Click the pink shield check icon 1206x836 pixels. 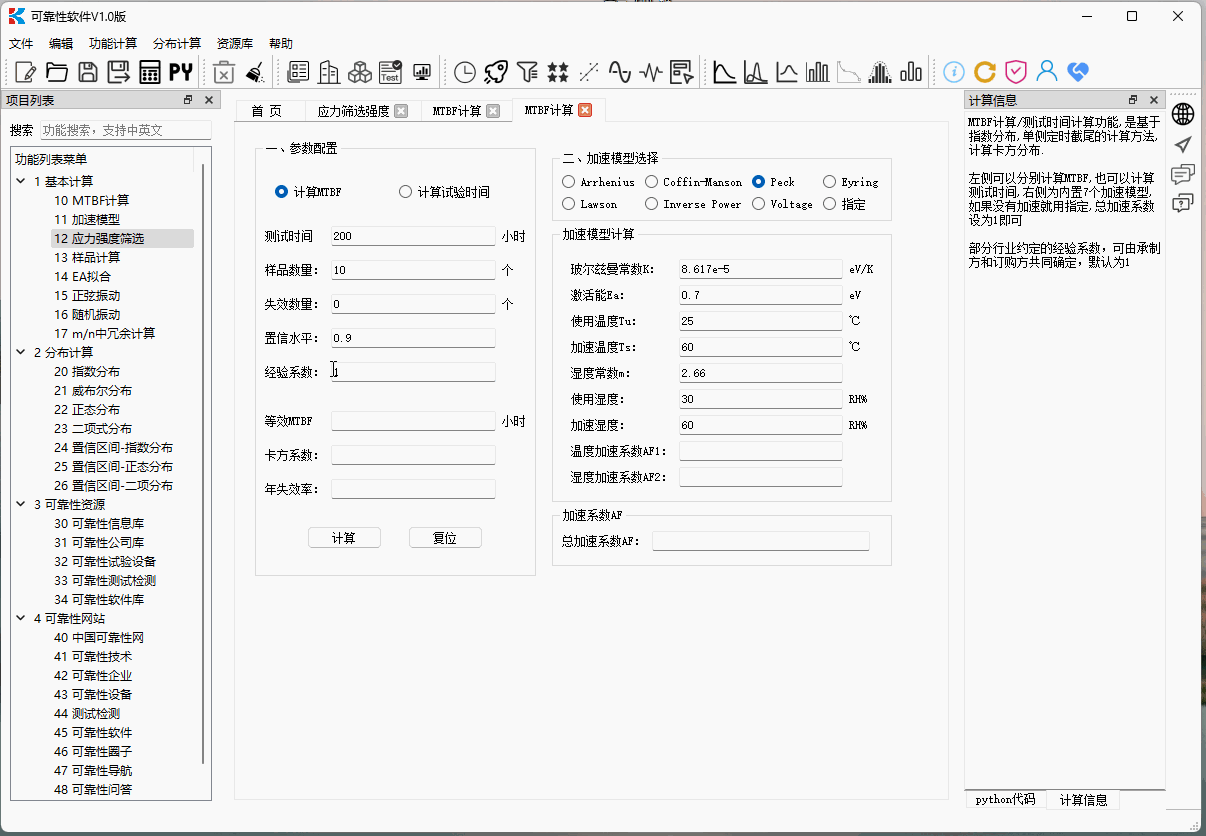click(1015, 71)
